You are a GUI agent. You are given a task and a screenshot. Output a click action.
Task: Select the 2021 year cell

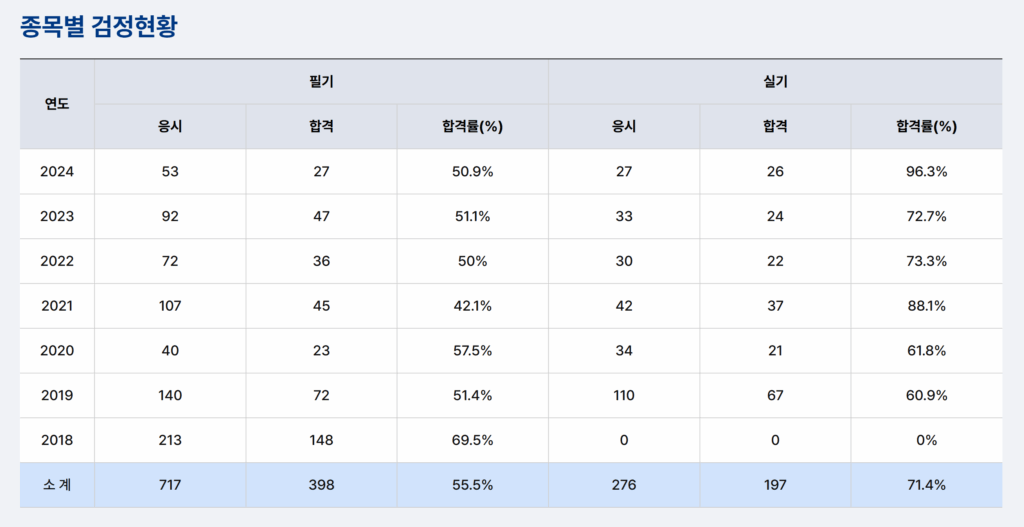coord(57,306)
